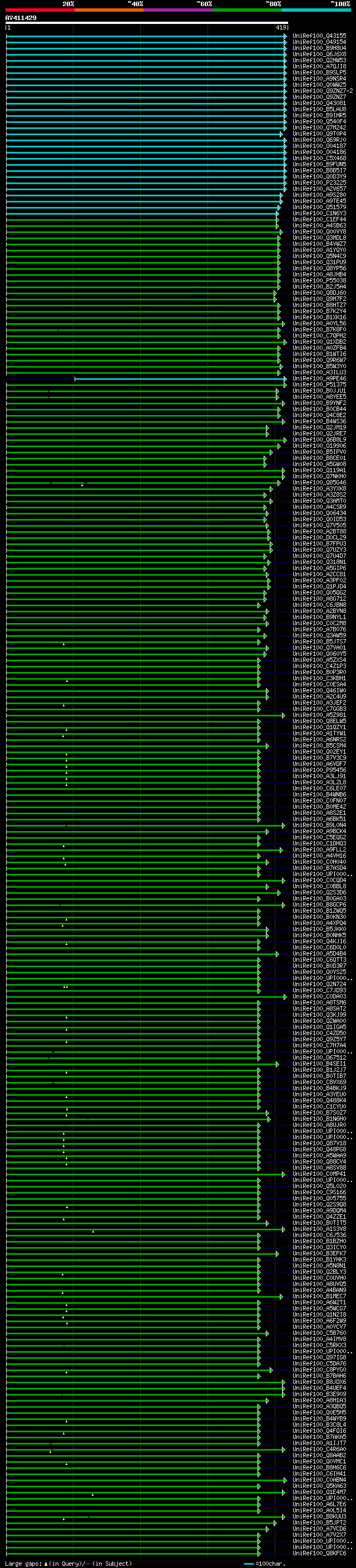
Task: Click hit label UniRef100_B3E909
Action: click(319, 1393)
